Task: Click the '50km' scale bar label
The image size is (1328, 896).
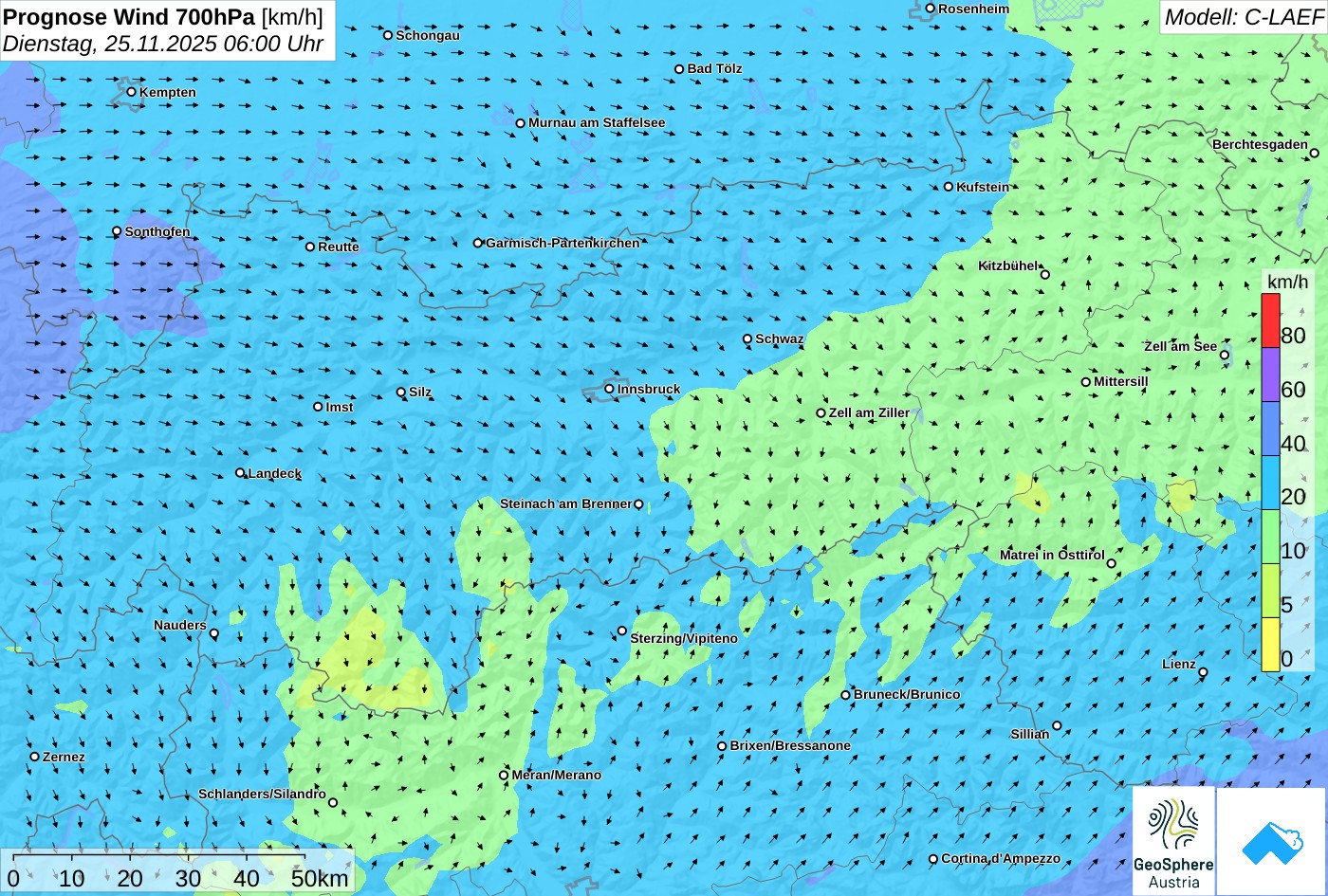Action: [321, 878]
